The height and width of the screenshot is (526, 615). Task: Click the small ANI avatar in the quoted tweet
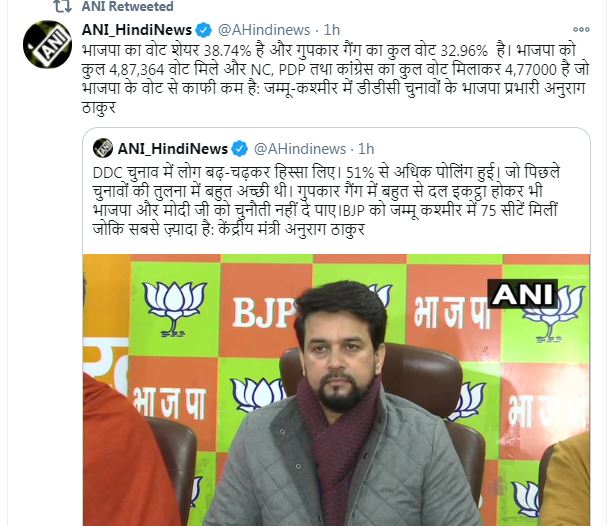(x=103, y=148)
